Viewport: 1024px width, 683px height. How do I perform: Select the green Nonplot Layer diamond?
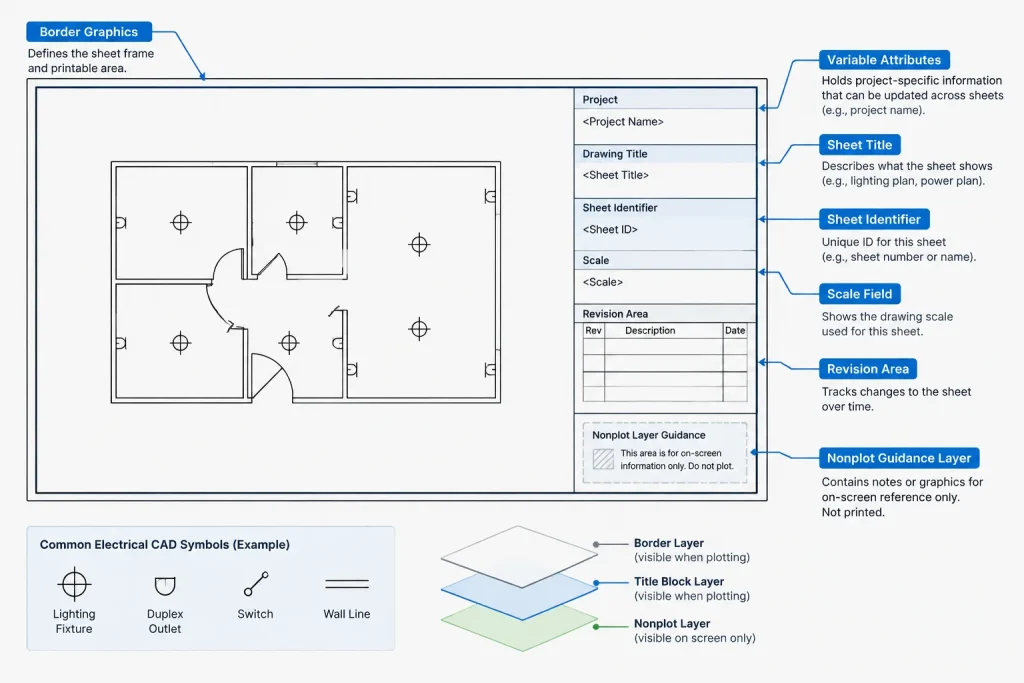tap(519, 630)
